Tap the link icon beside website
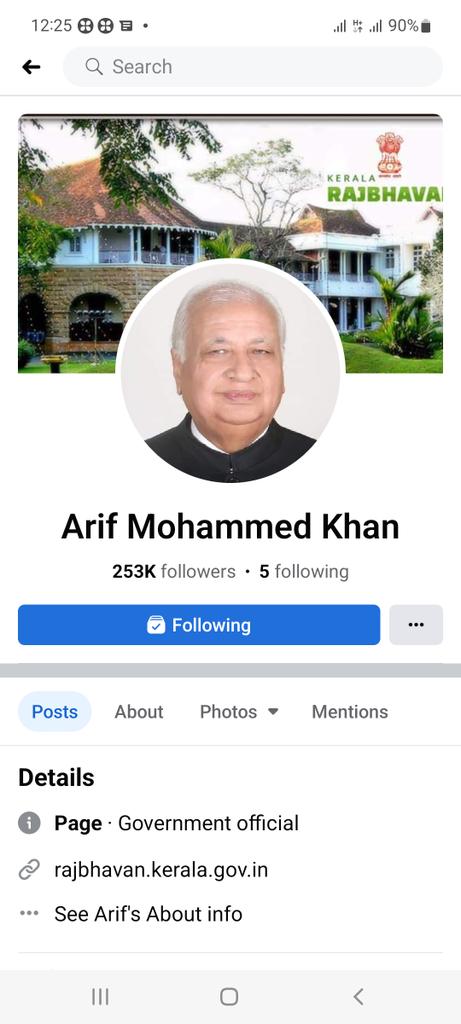 point(29,870)
